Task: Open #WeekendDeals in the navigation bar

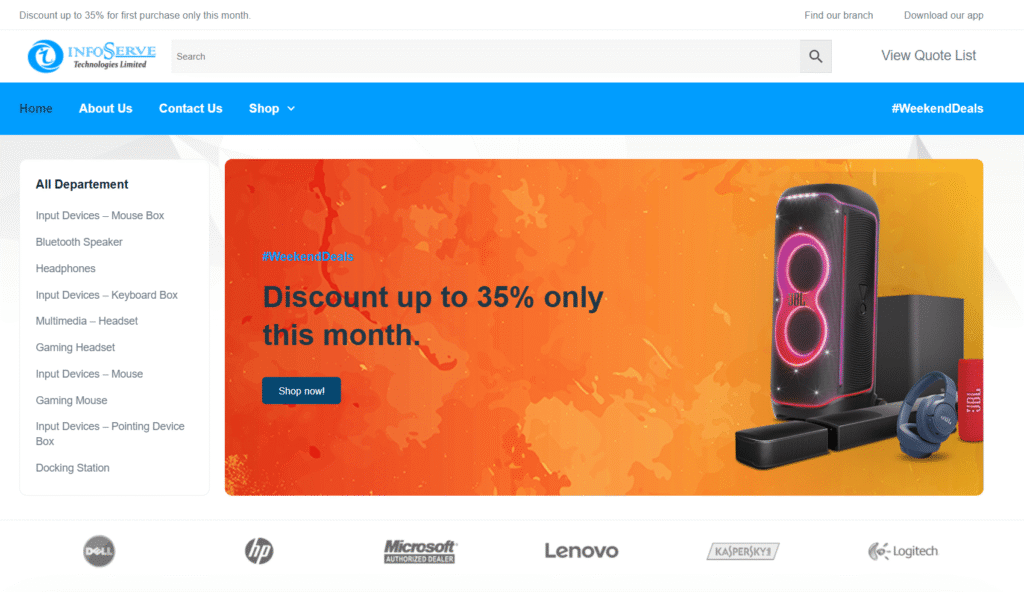Action: 937,108
